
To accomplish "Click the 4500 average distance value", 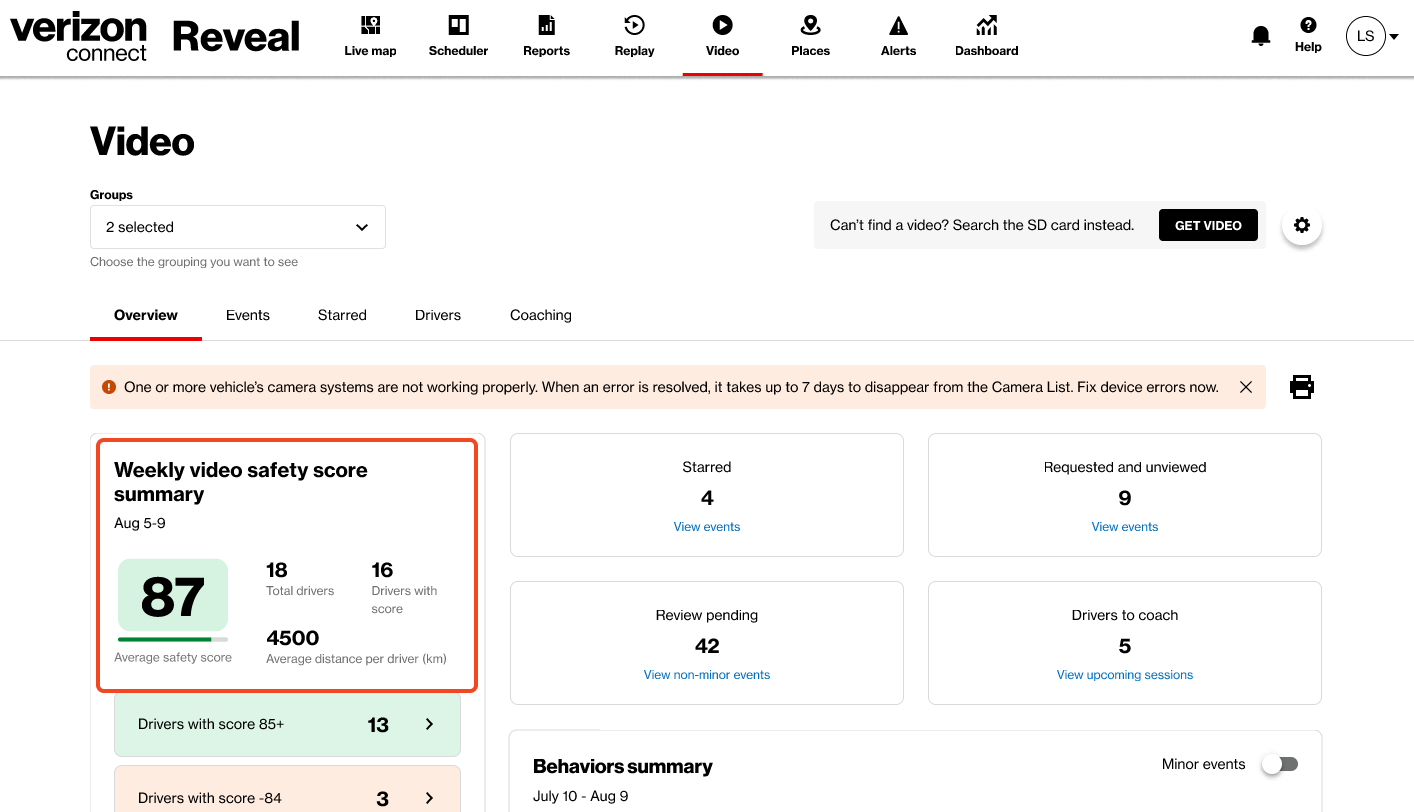I will click(292, 638).
